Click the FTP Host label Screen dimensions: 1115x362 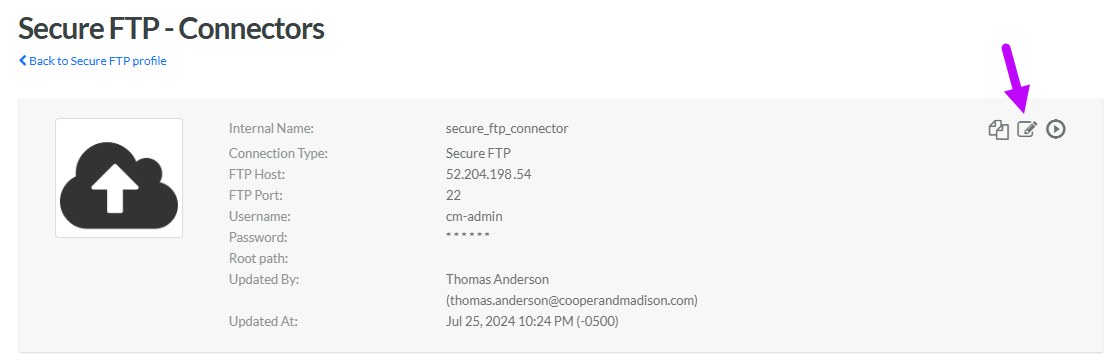point(257,174)
